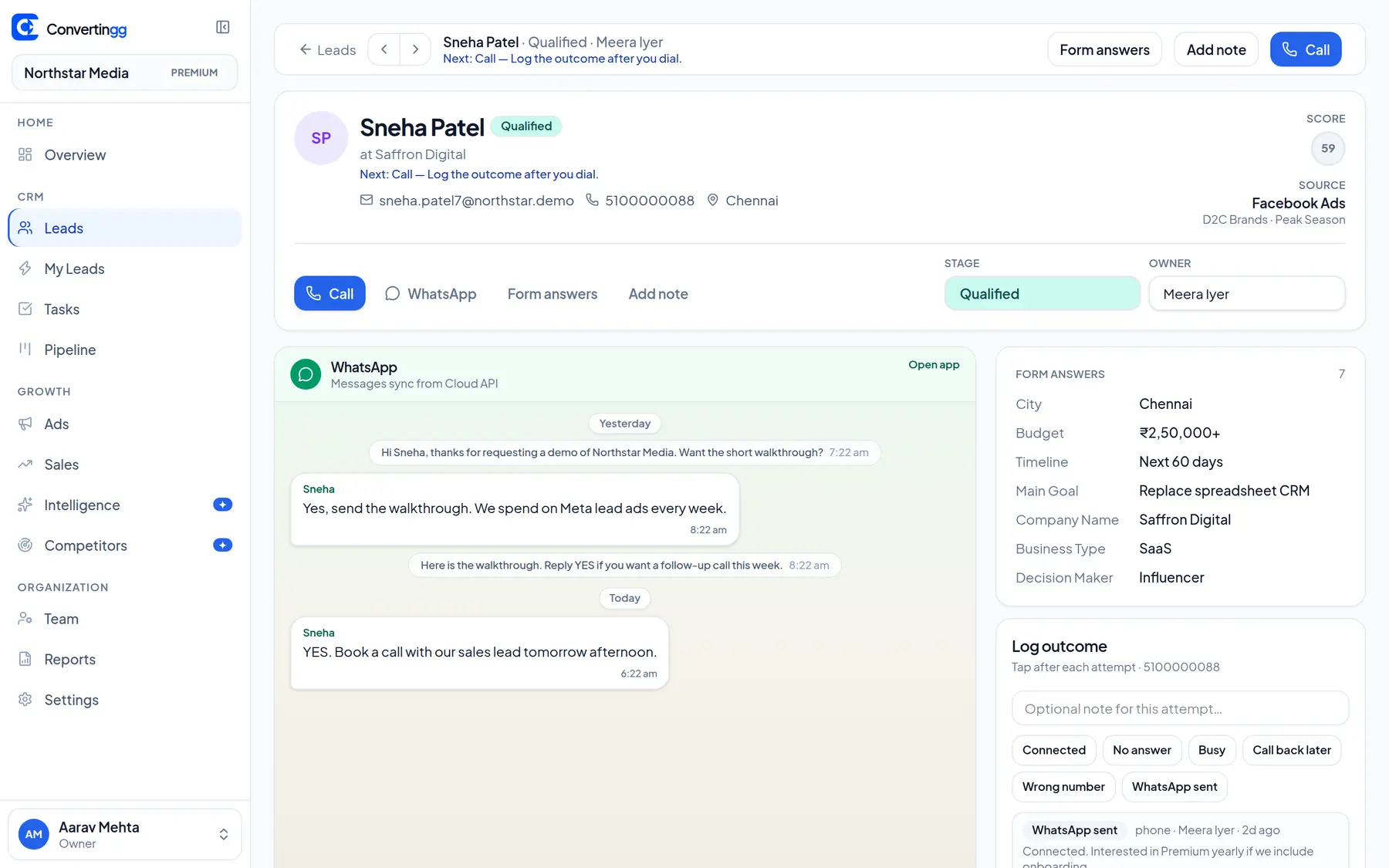Log outcome as No answer

tap(1142, 750)
